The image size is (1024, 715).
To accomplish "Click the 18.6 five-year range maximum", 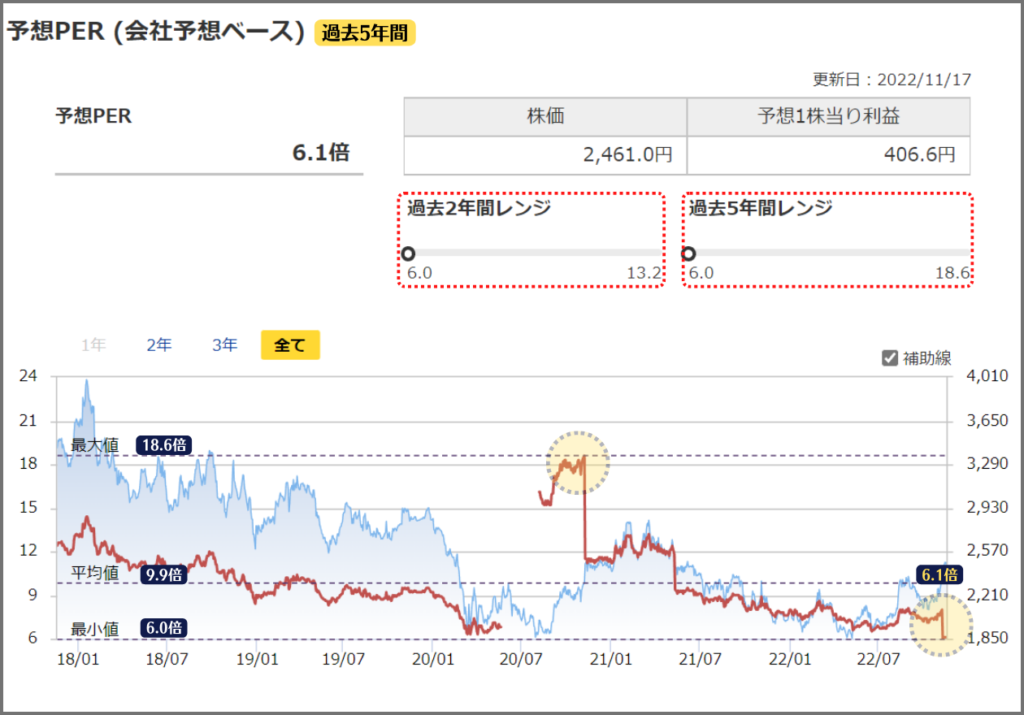I will pos(952,273).
